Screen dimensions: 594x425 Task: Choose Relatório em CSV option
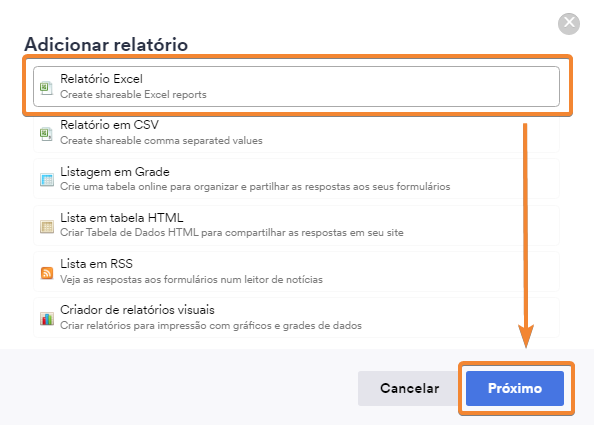296,133
